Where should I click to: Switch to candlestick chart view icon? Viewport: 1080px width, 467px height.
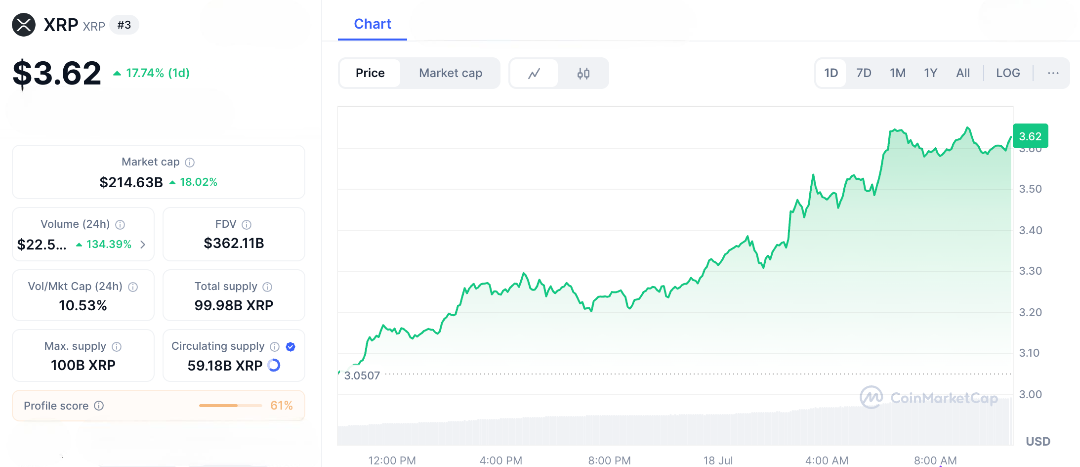coord(583,73)
